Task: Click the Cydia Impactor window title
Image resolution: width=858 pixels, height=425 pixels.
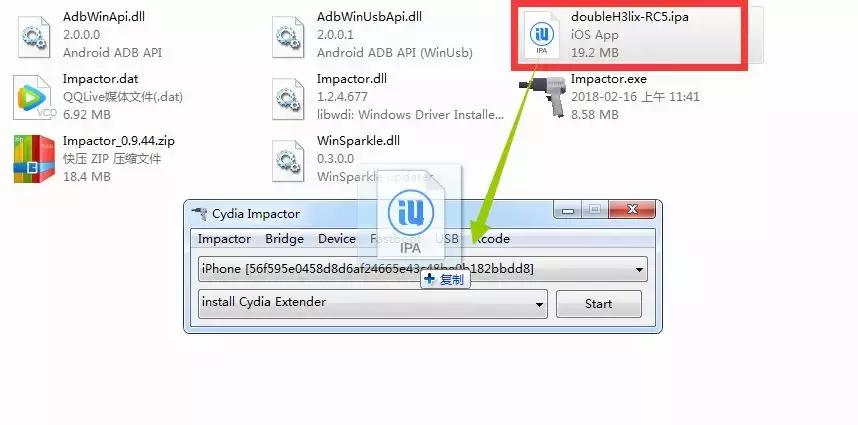Action: point(256,214)
